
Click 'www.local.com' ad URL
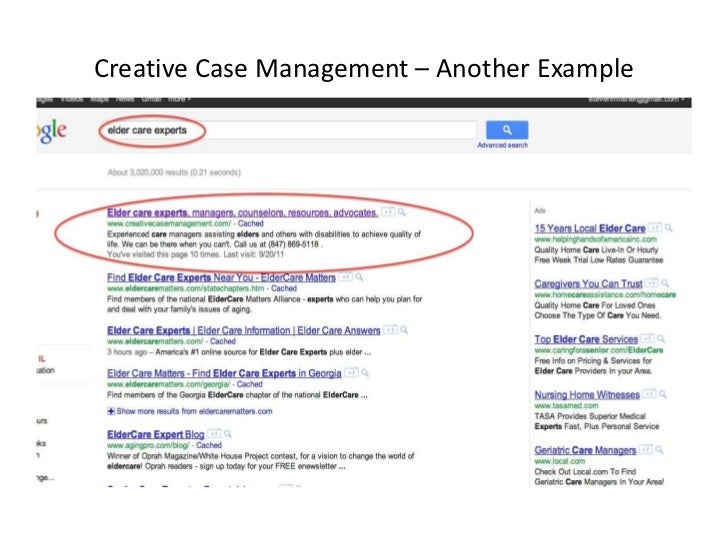[559, 461]
